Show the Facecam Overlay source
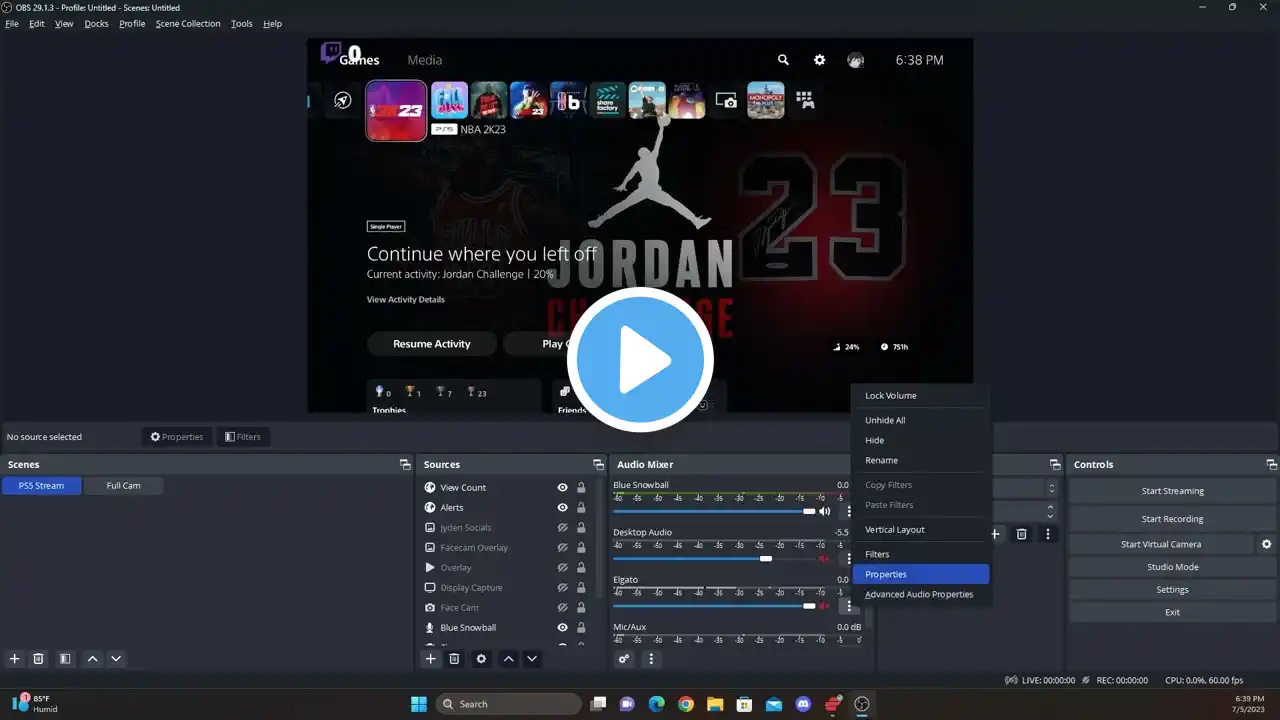 (x=563, y=548)
